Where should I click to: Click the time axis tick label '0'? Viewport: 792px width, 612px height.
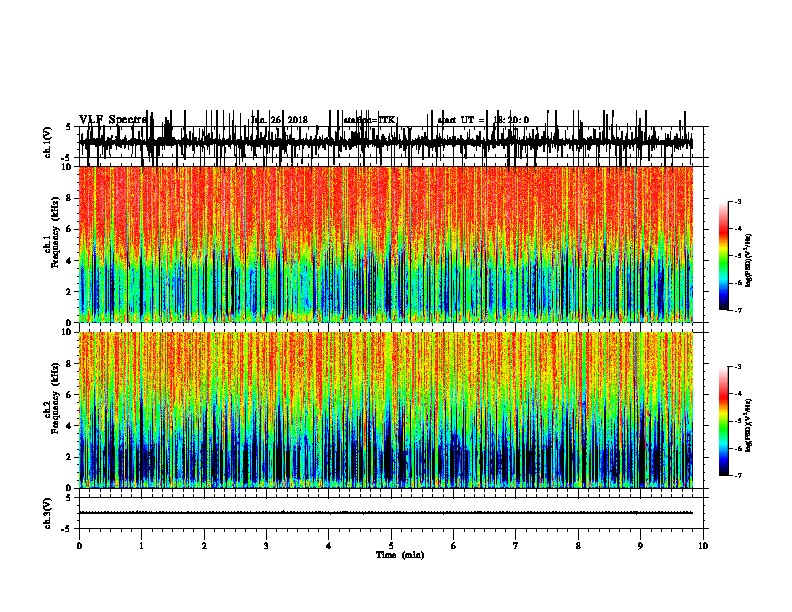pos(79,546)
